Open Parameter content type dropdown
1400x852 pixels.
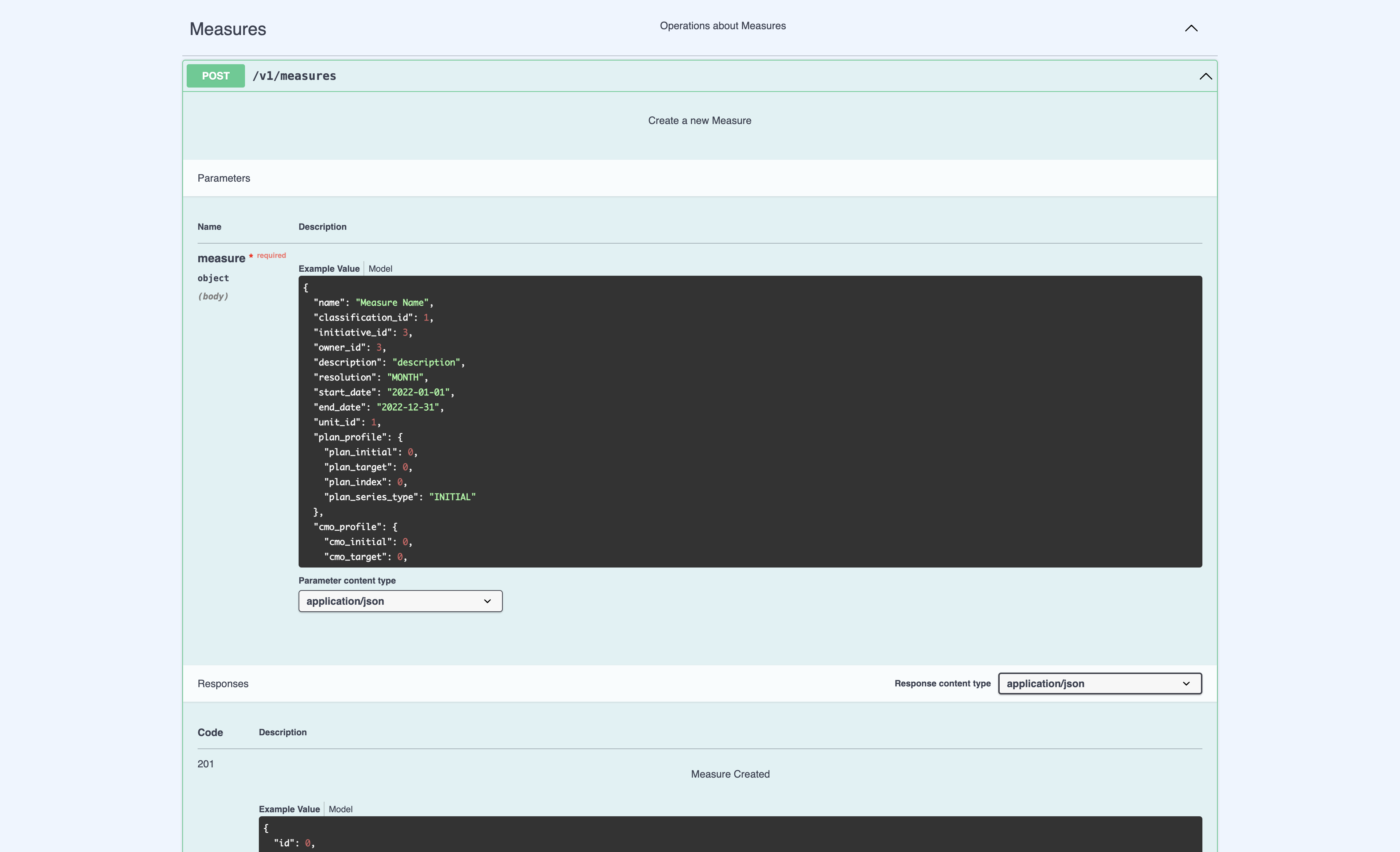401,601
